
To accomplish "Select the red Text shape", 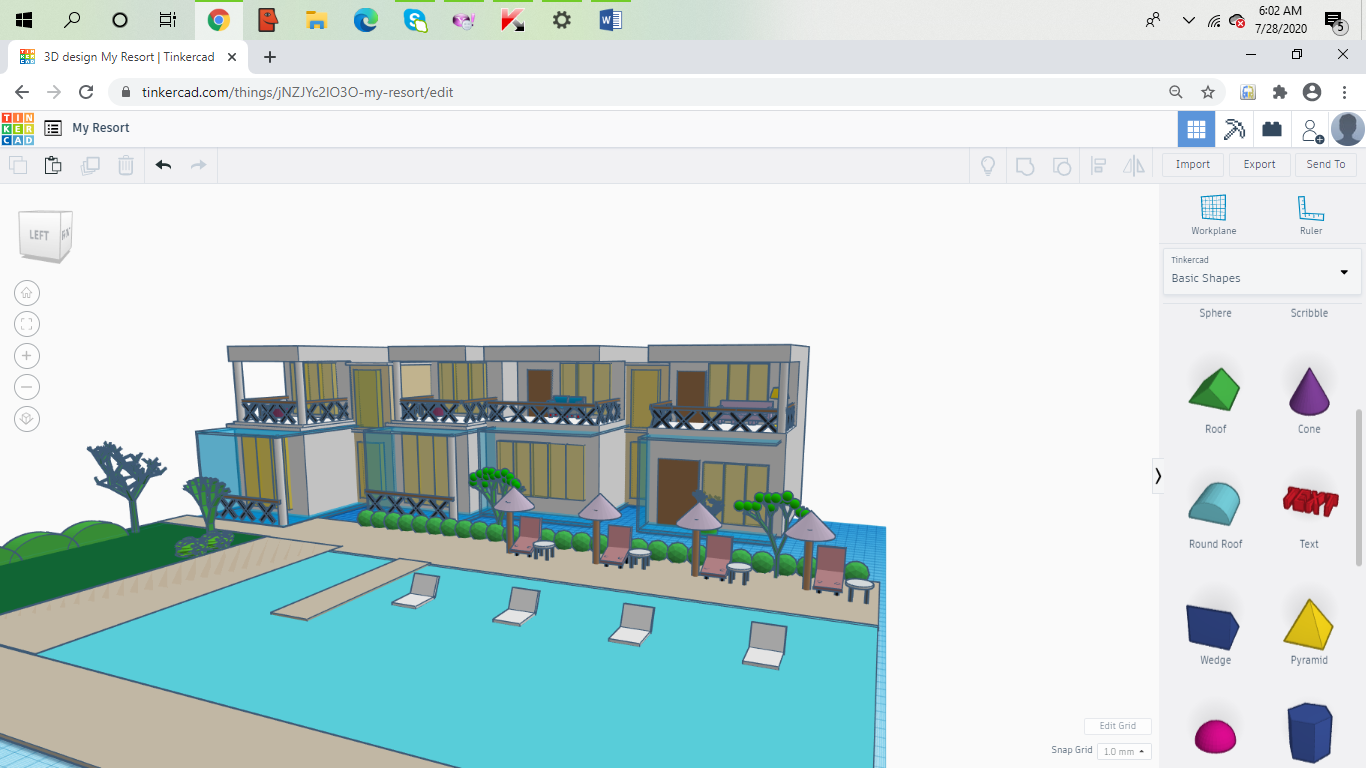I will coord(1309,502).
